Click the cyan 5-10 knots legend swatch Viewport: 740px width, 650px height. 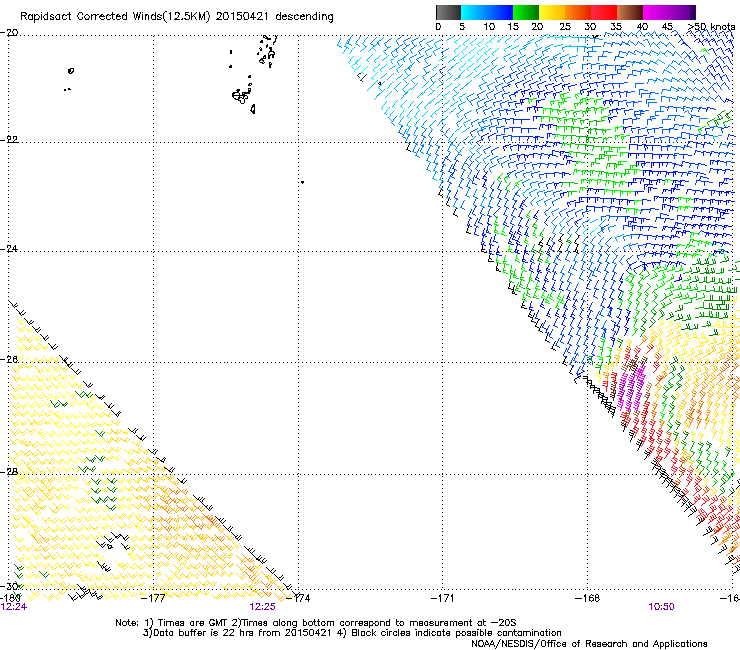tap(474, 12)
